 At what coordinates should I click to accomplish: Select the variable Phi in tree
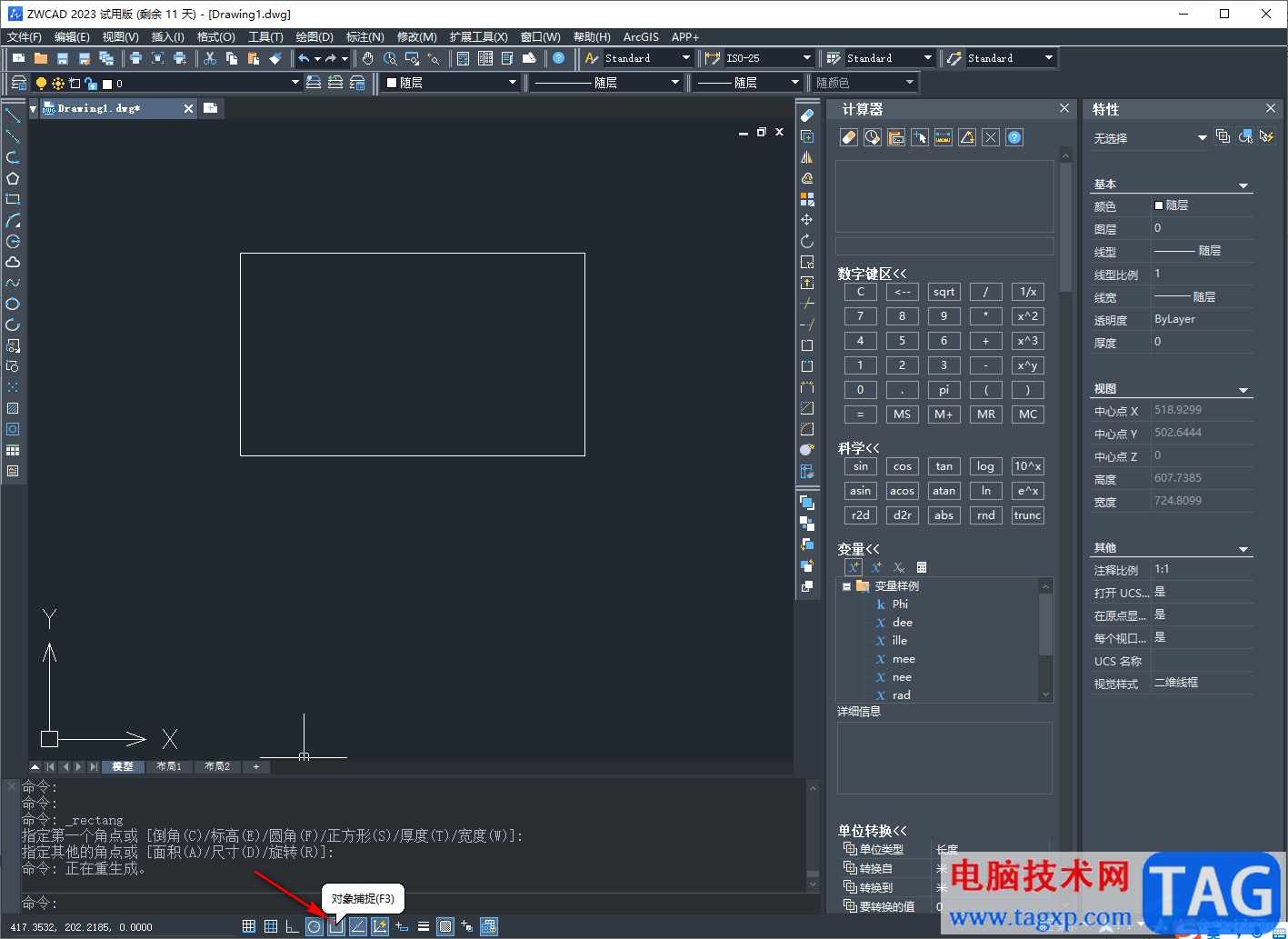tap(900, 604)
